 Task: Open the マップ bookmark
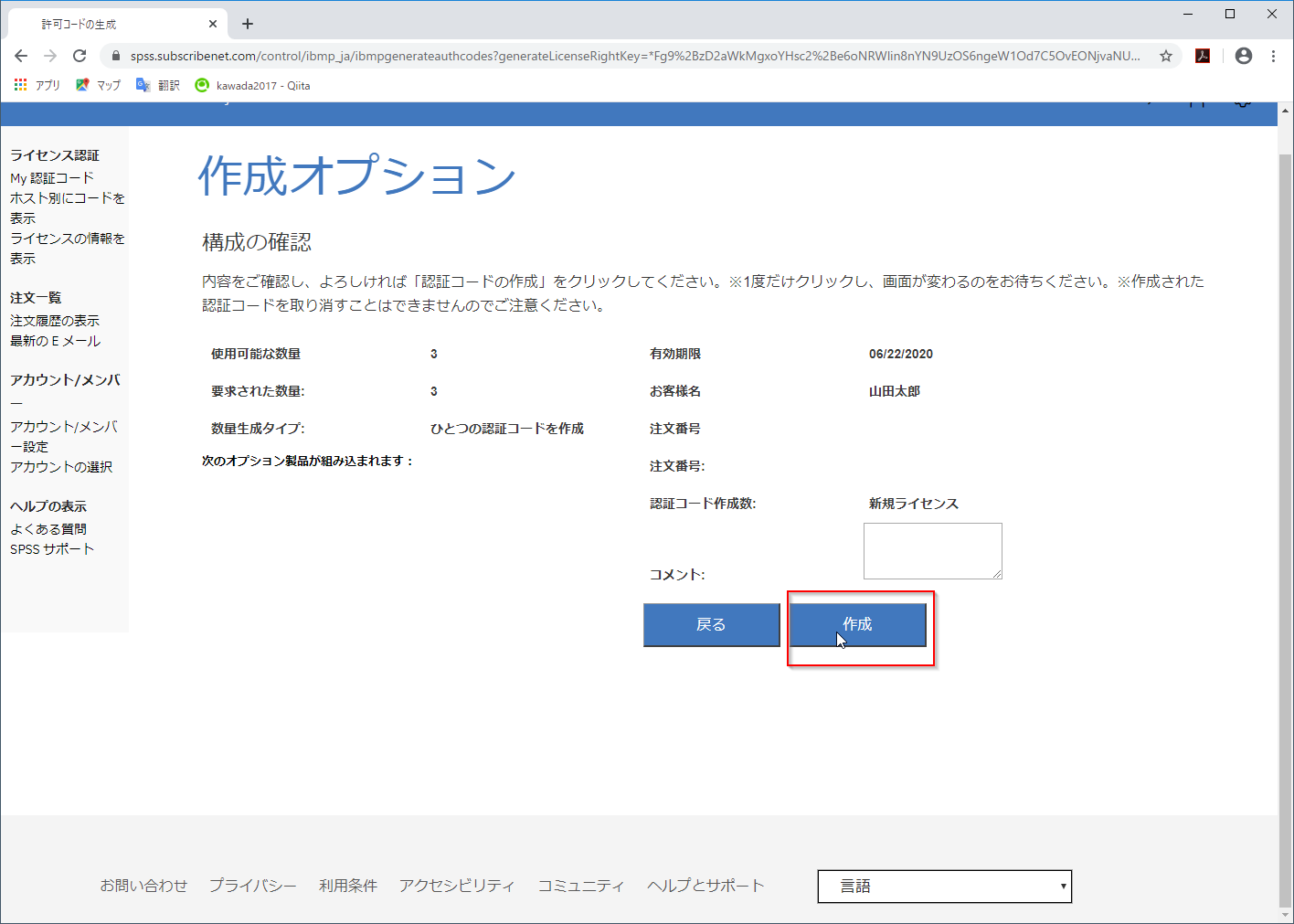point(98,85)
